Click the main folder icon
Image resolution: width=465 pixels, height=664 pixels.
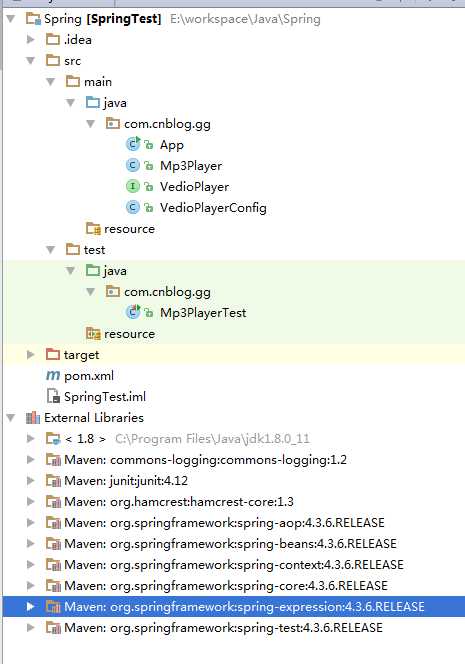73,81
